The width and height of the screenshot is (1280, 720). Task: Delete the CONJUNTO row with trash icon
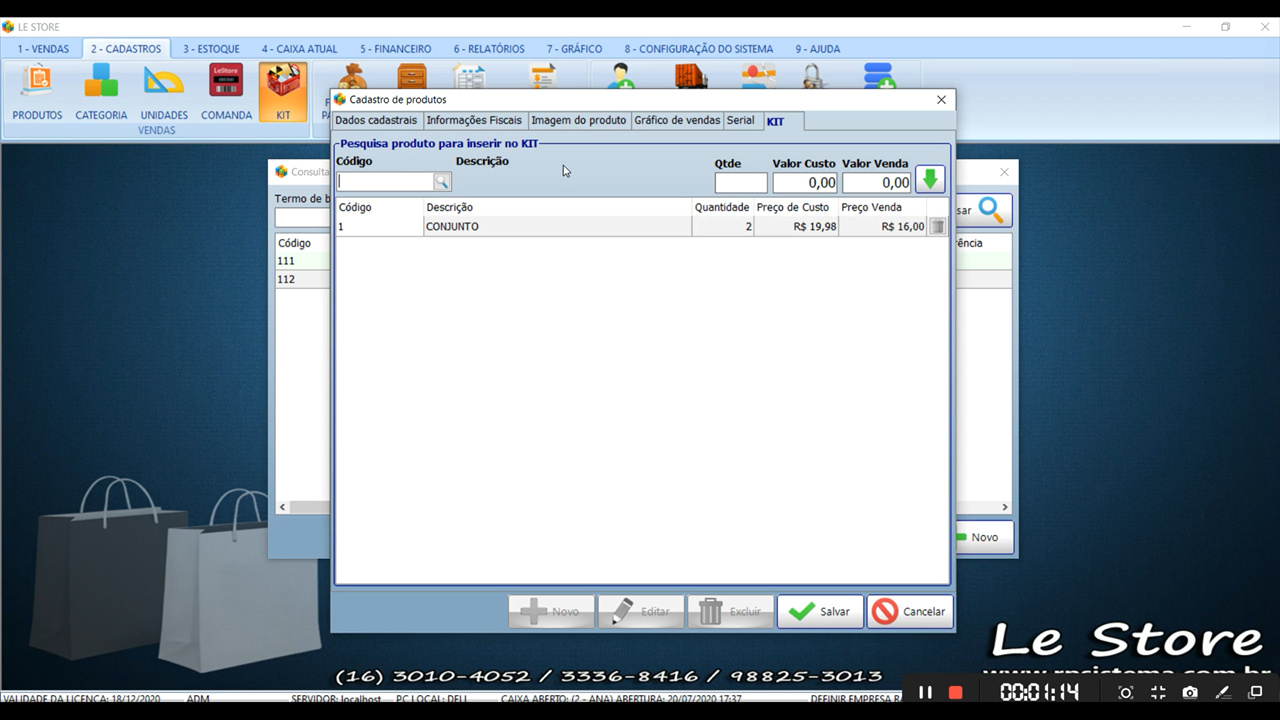coord(937,227)
